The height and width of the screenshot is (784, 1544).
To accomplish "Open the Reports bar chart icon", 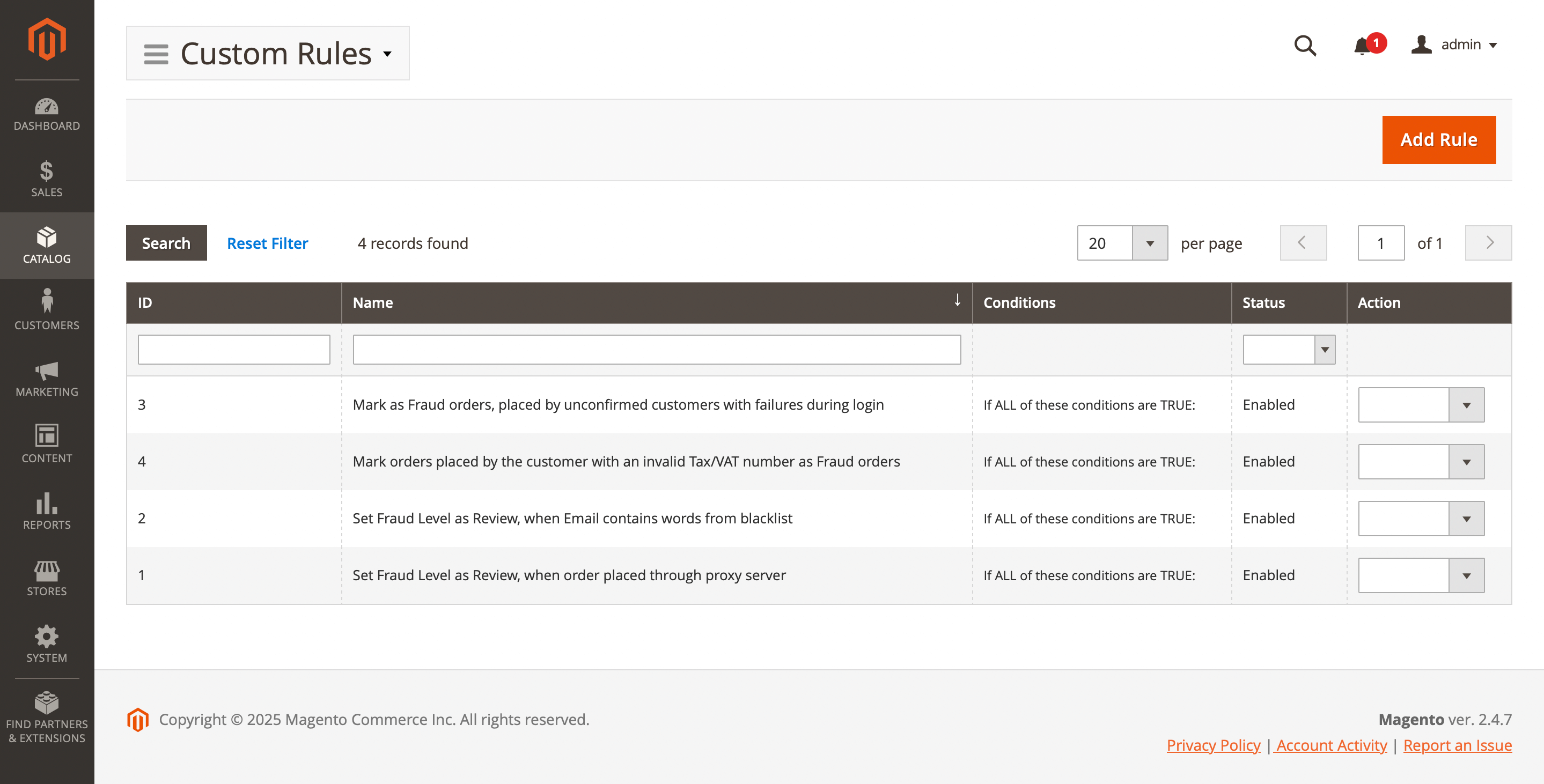I will pos(47,511).
